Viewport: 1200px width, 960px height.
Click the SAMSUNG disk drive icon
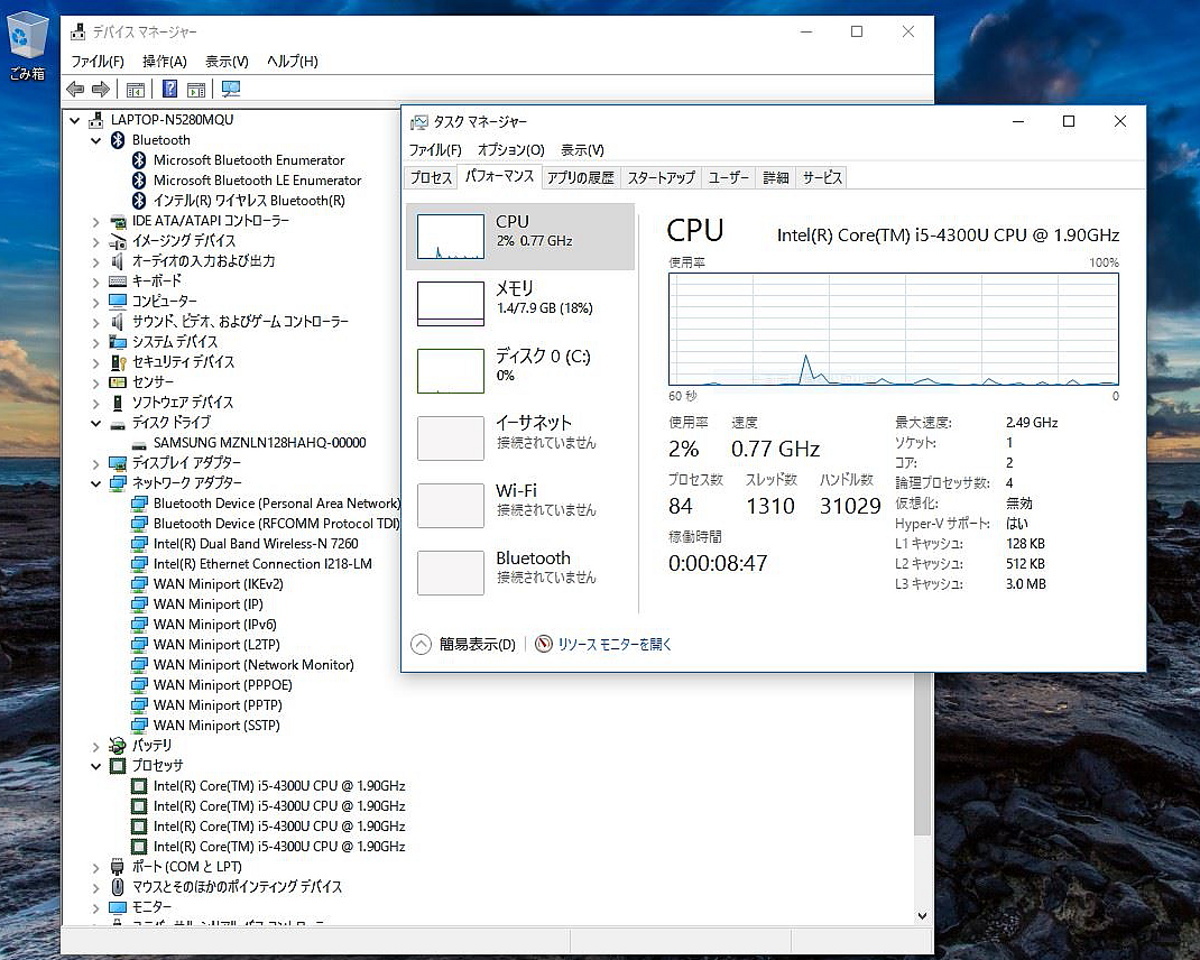(139, 443)
